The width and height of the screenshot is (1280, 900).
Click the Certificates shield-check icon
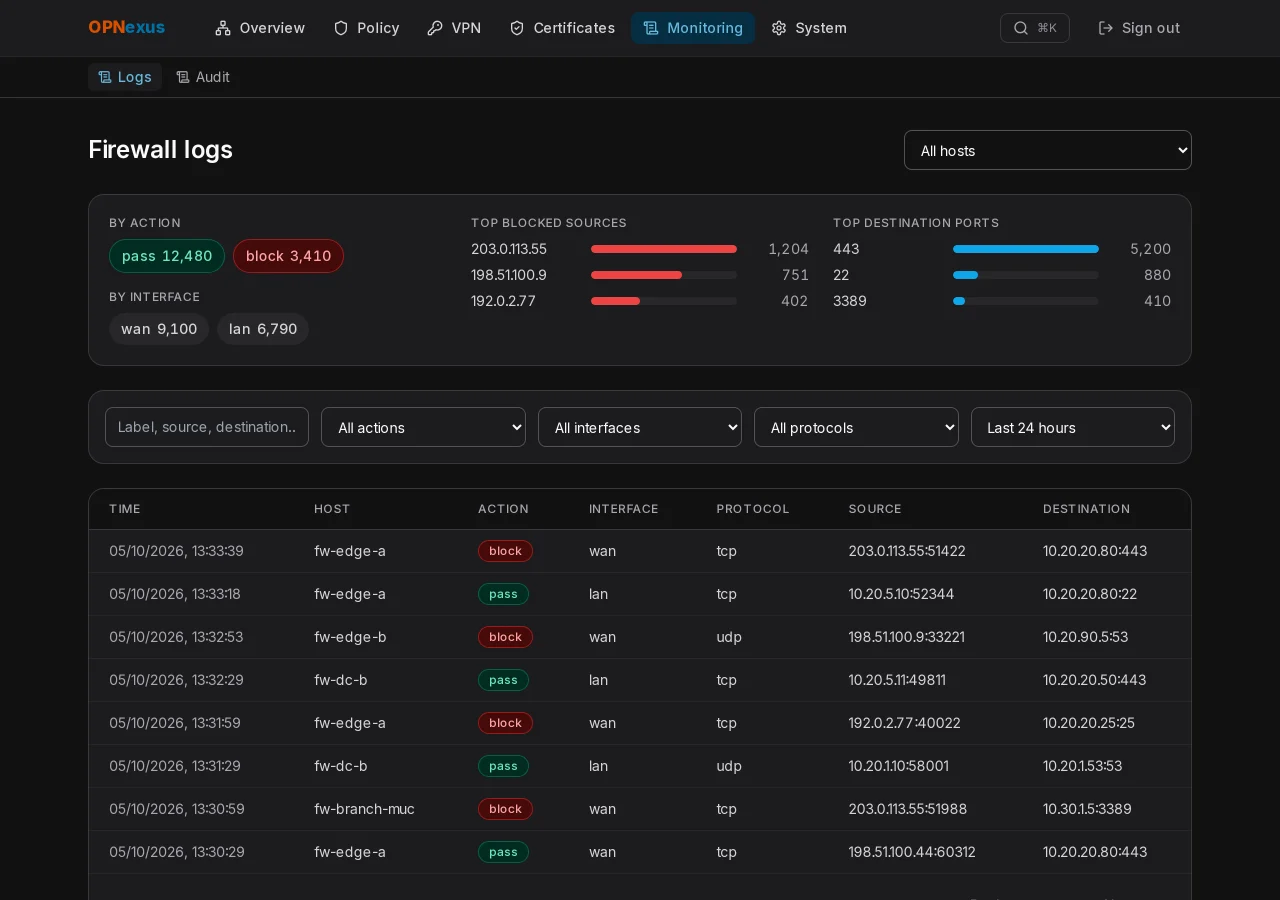(x=517, y=28)
